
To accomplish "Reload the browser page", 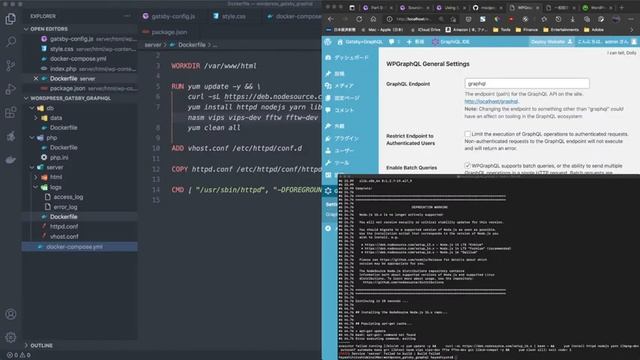I will 359,19.
